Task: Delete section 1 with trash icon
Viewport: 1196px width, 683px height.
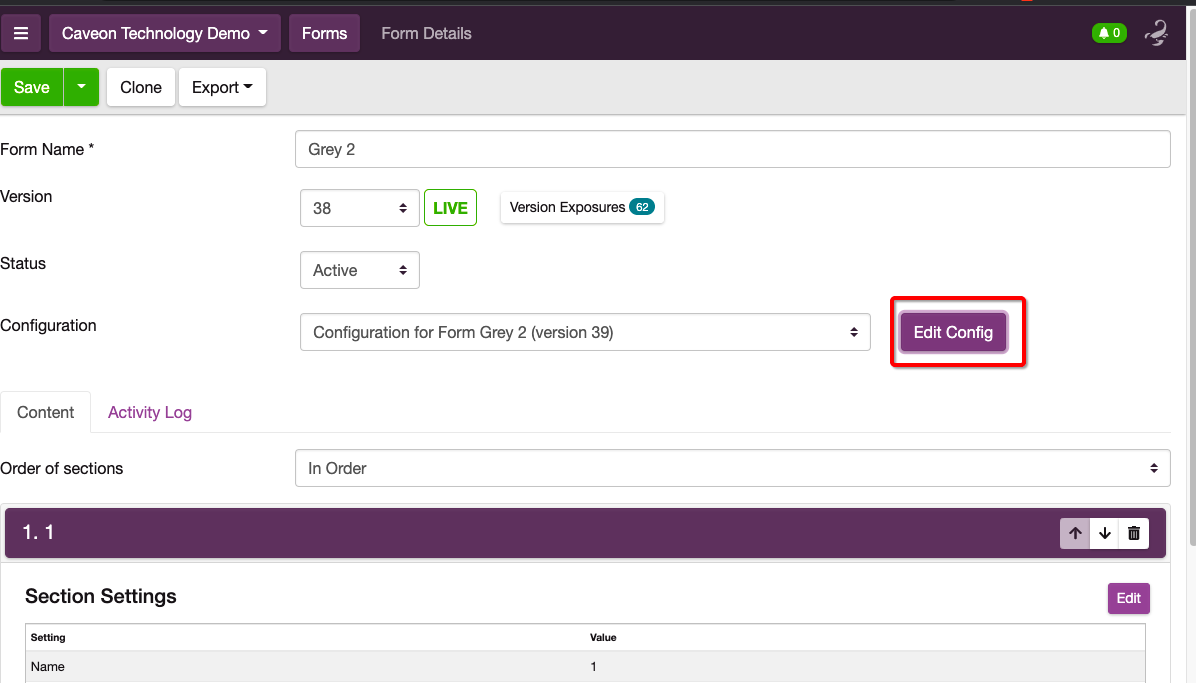Action: click(x=1134, y=533)
